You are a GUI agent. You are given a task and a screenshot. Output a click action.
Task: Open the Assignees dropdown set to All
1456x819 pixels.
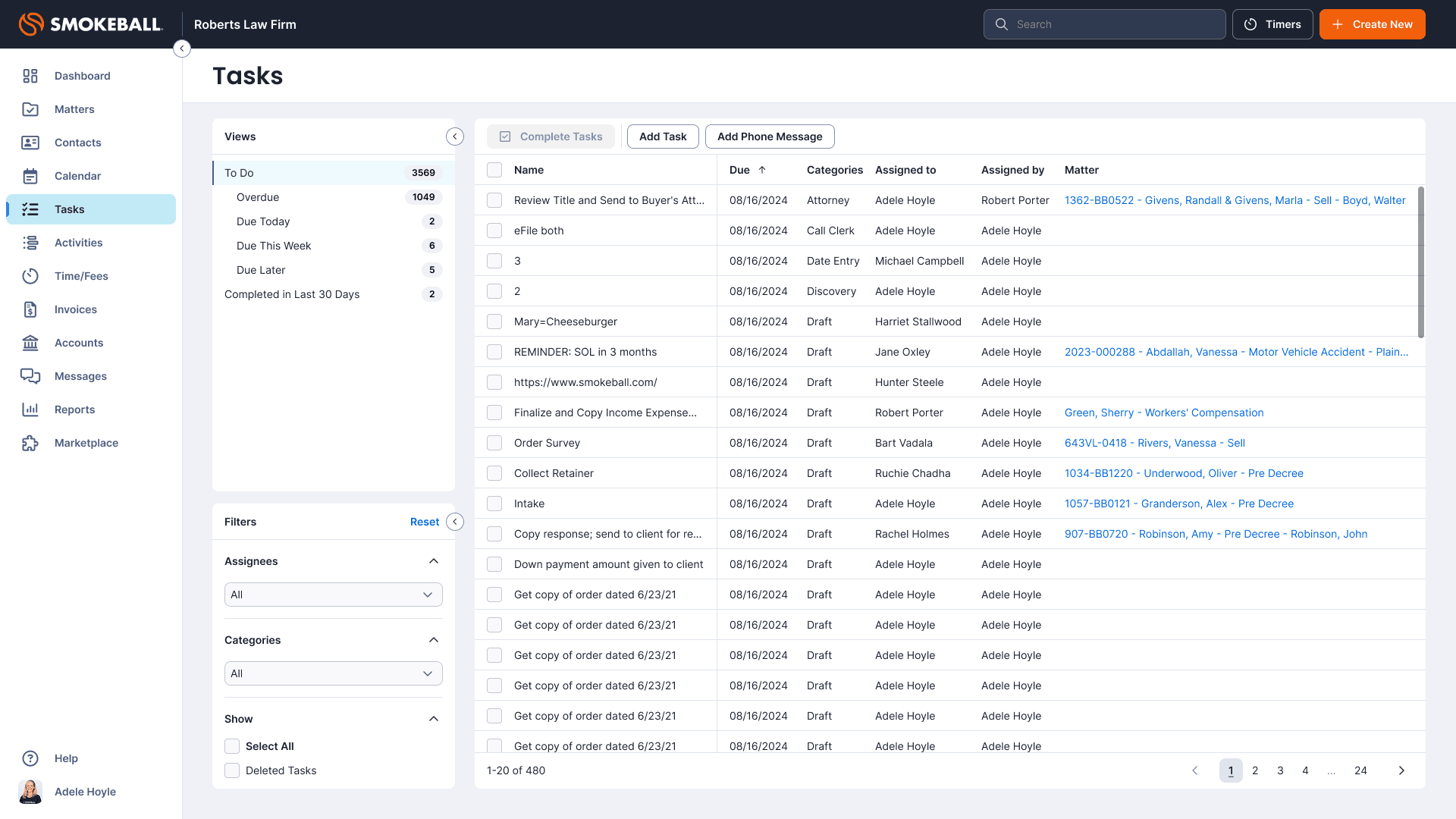(x=333, y=595)
